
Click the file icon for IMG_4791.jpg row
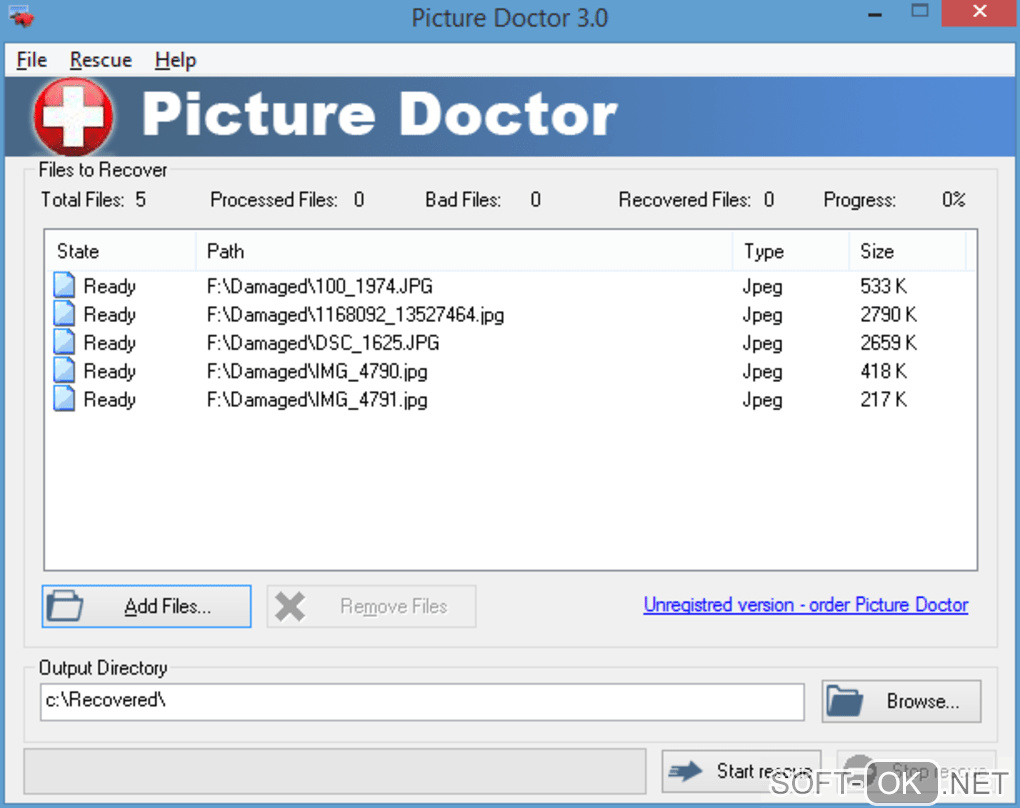coord(65,400)
